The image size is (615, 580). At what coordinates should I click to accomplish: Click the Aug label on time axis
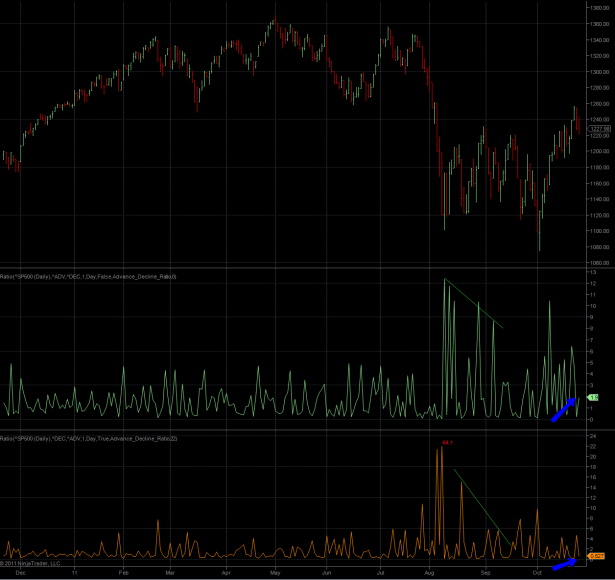[430, 573]
